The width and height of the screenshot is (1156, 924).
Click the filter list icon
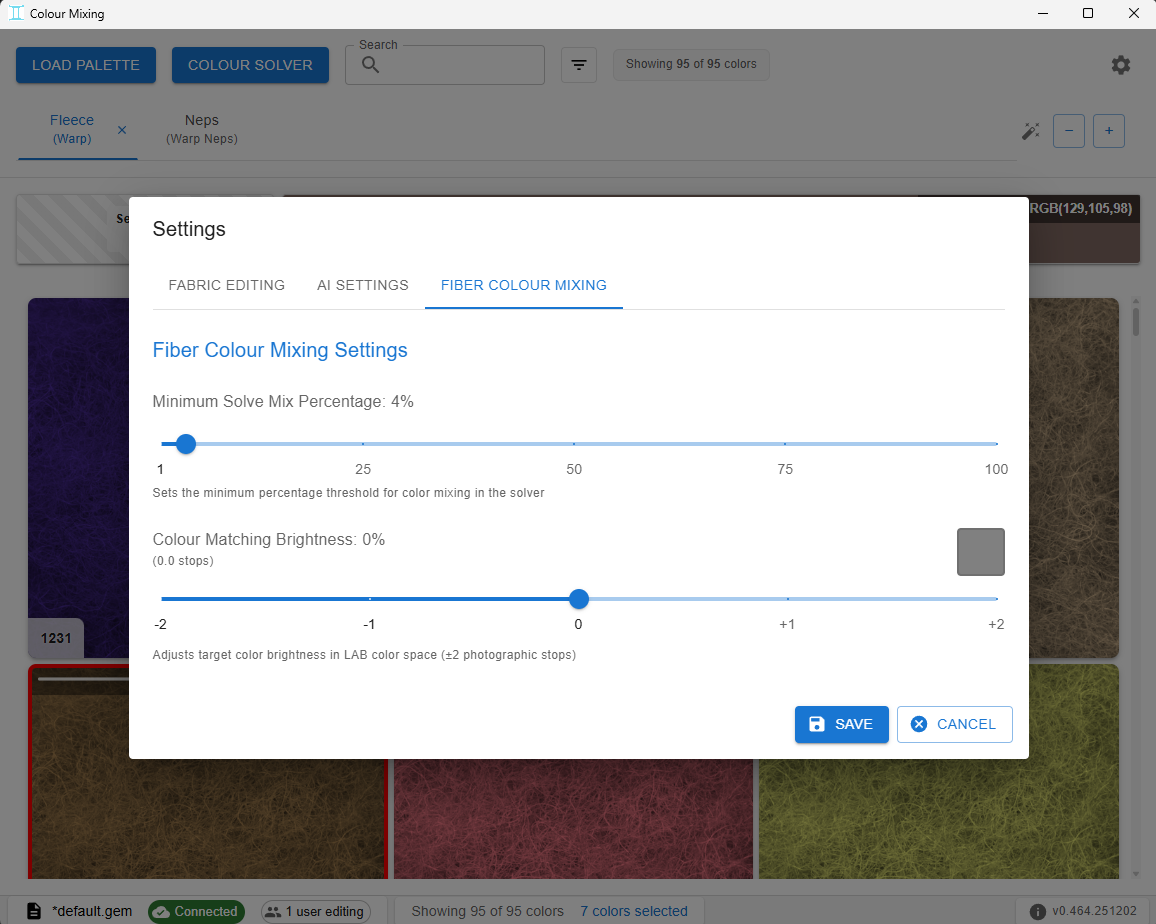pos(579,65)
